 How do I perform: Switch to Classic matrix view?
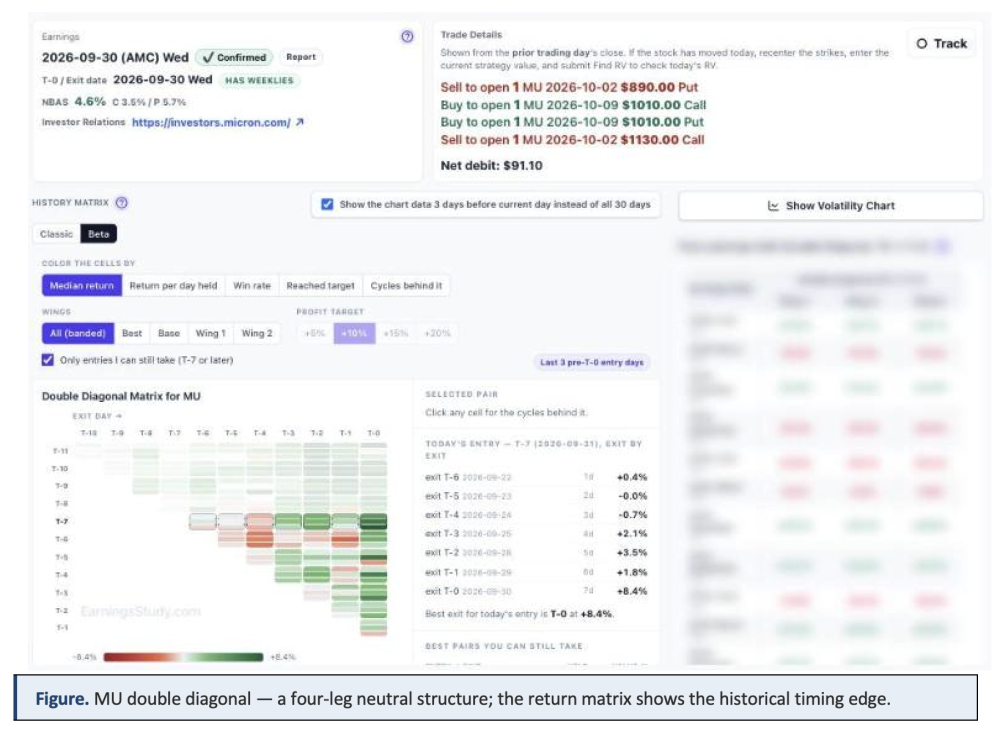click(56, 234)
